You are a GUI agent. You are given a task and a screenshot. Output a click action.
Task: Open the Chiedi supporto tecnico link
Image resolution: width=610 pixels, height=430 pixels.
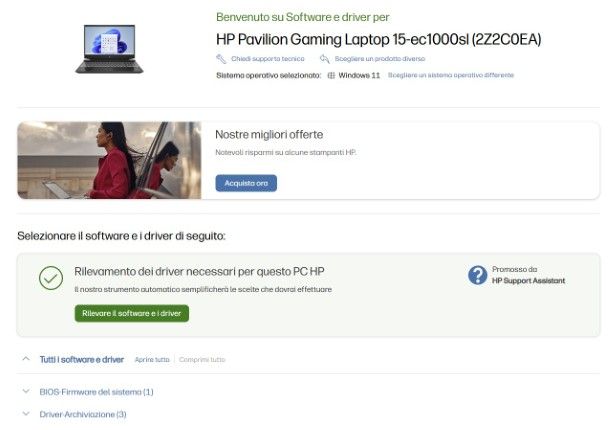coord(268,59)
